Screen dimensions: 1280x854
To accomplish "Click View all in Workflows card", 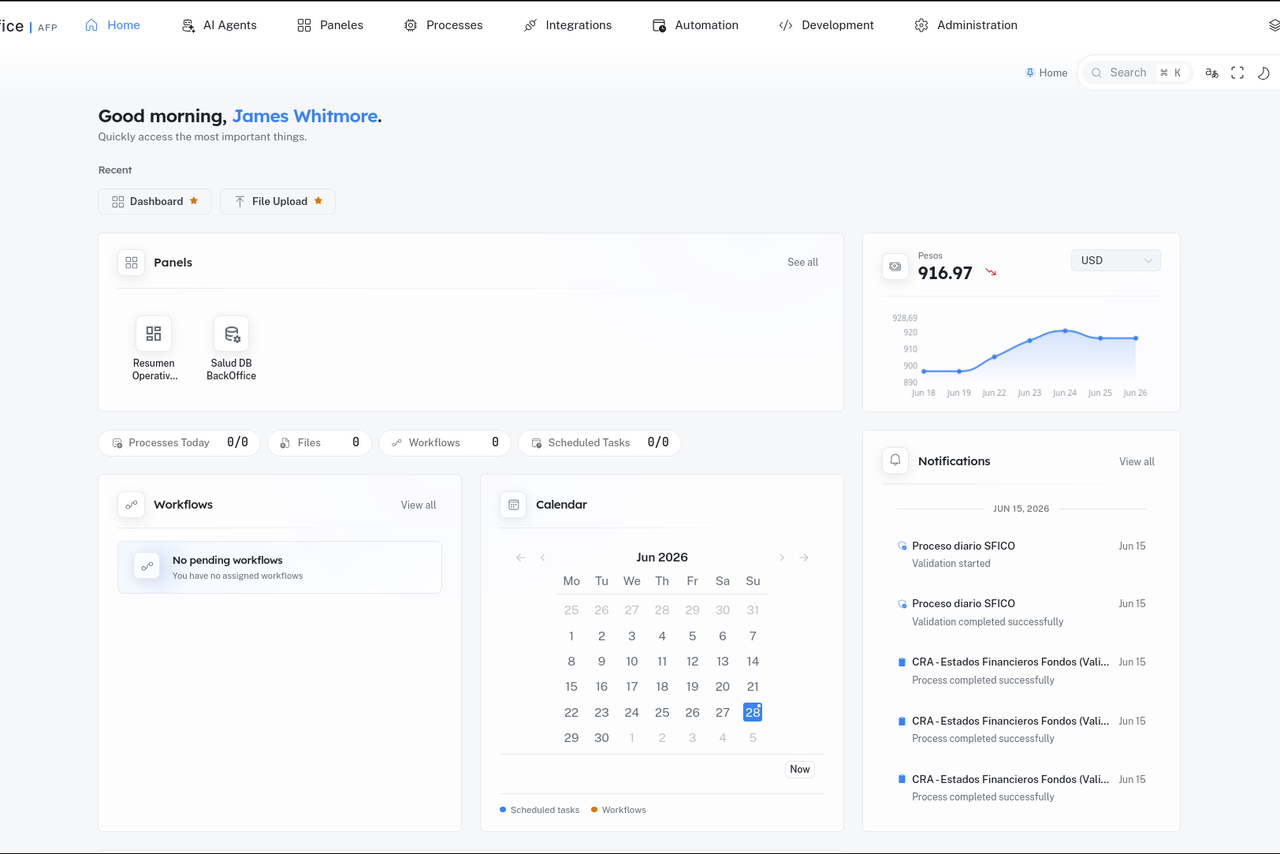I will pyautogui.click(x=418, y=505).
